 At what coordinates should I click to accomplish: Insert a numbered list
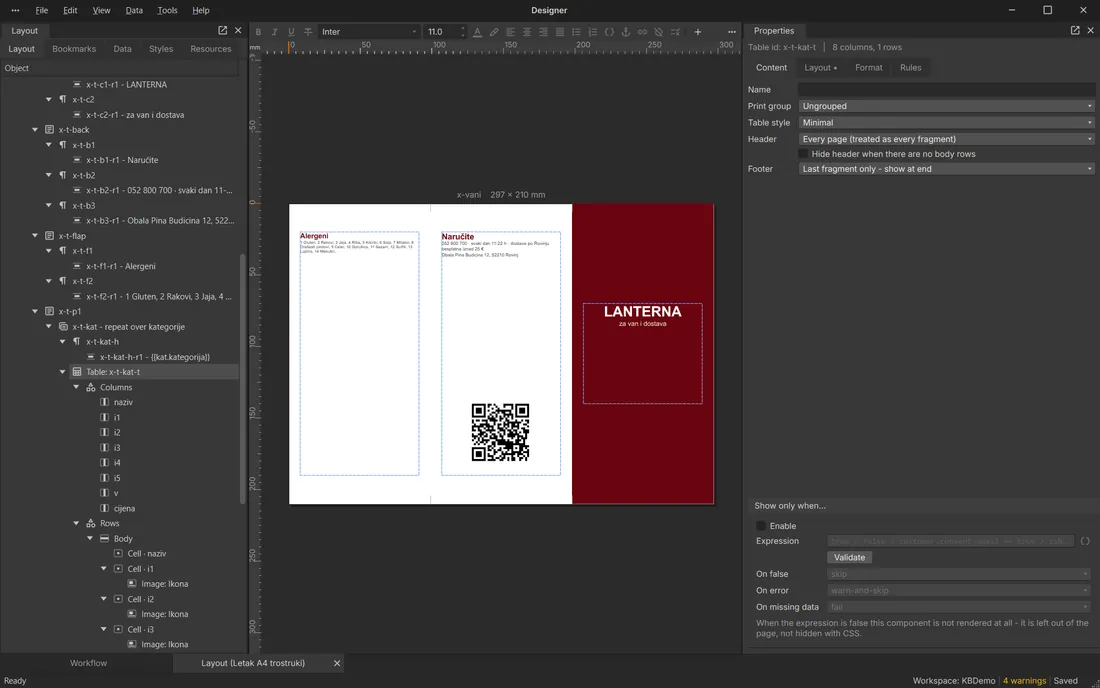coord(593,32)
